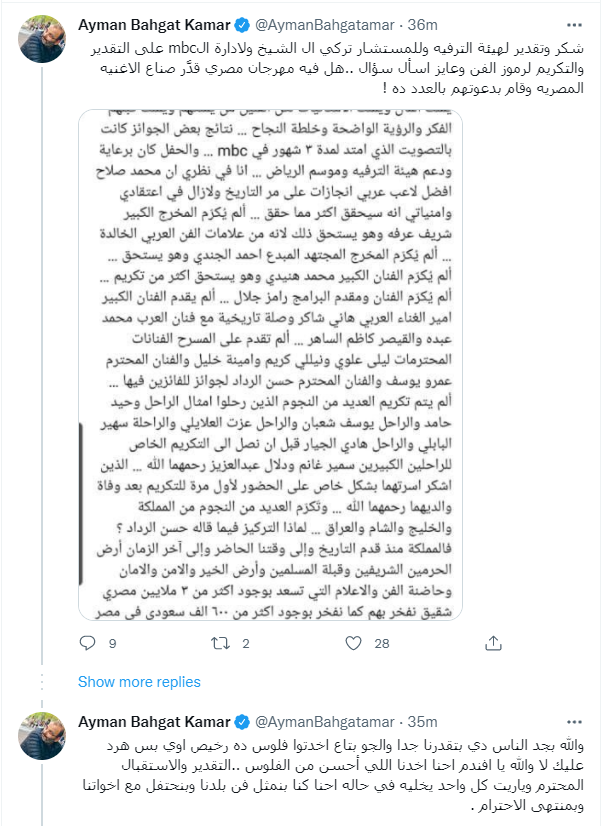Click Show more replies
This screenshot has width=607, height=826.
[x=139, y=682]
